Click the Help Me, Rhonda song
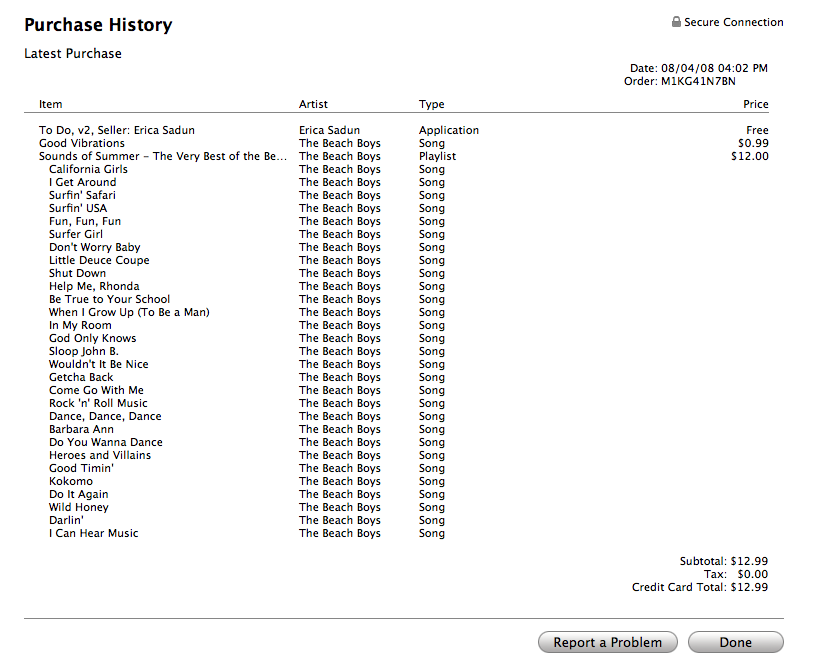Screen dimensions: 817x664 point(94,286)
